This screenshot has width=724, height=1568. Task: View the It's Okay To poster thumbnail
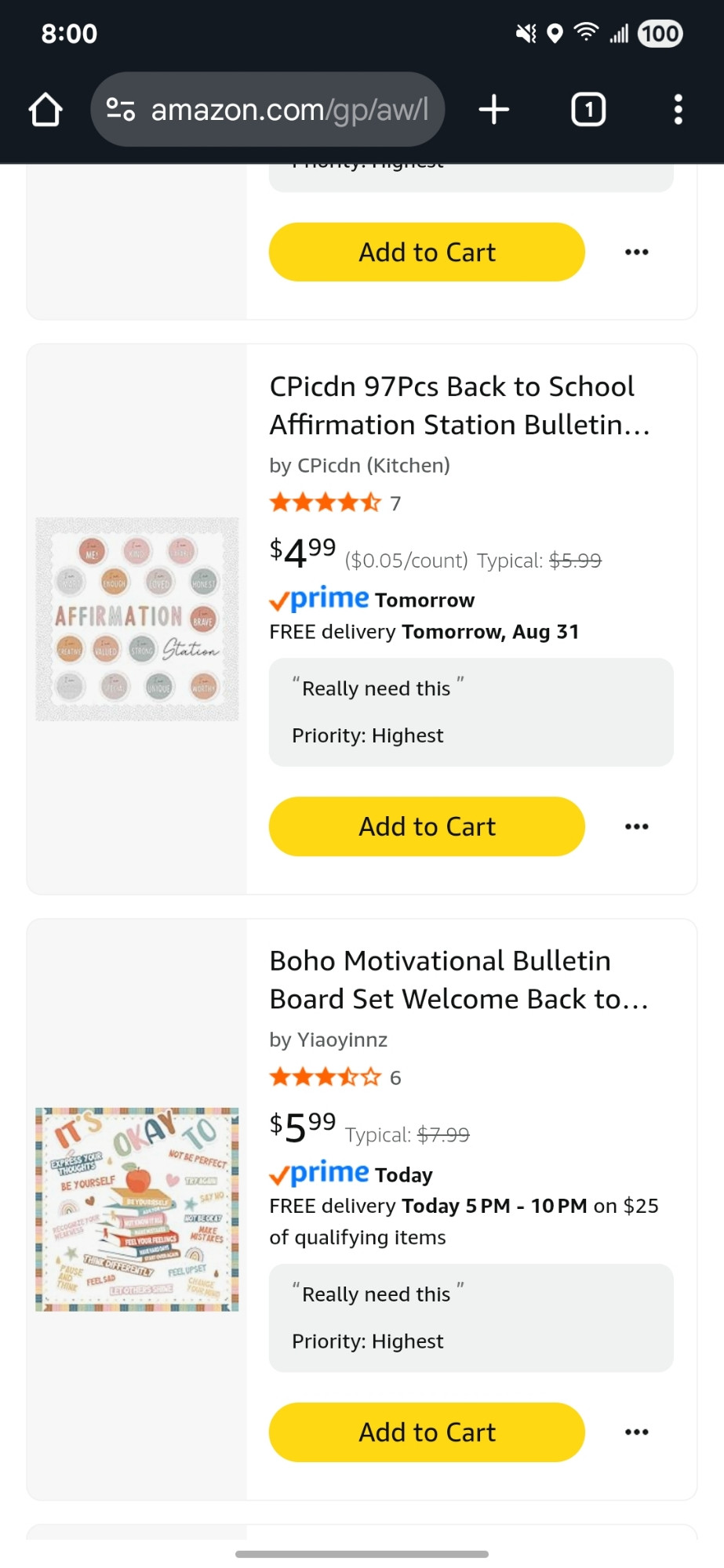[x=137, y=1210]
